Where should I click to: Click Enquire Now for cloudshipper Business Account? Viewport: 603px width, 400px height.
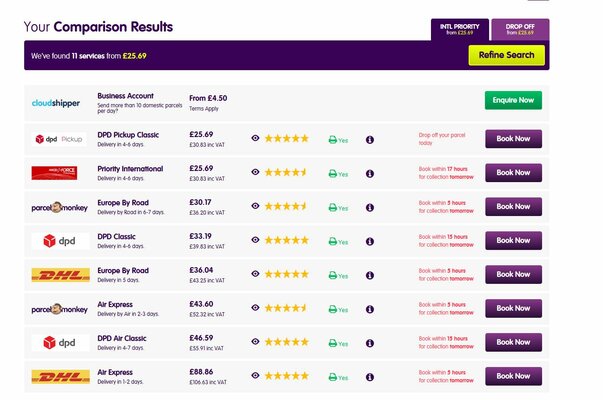pos(513,100)
